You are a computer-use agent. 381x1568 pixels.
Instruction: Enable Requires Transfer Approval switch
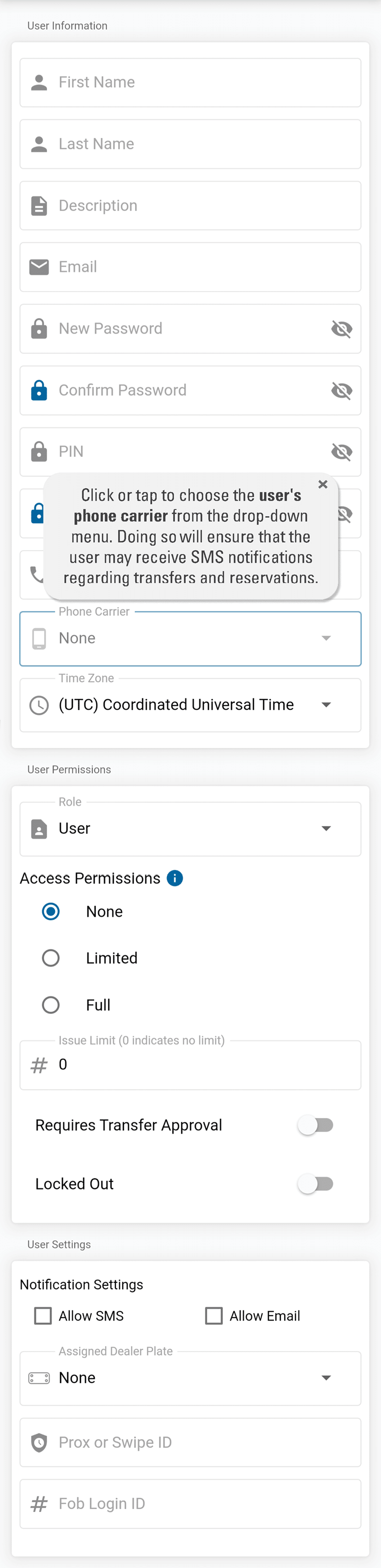(x=315, y=1125)
